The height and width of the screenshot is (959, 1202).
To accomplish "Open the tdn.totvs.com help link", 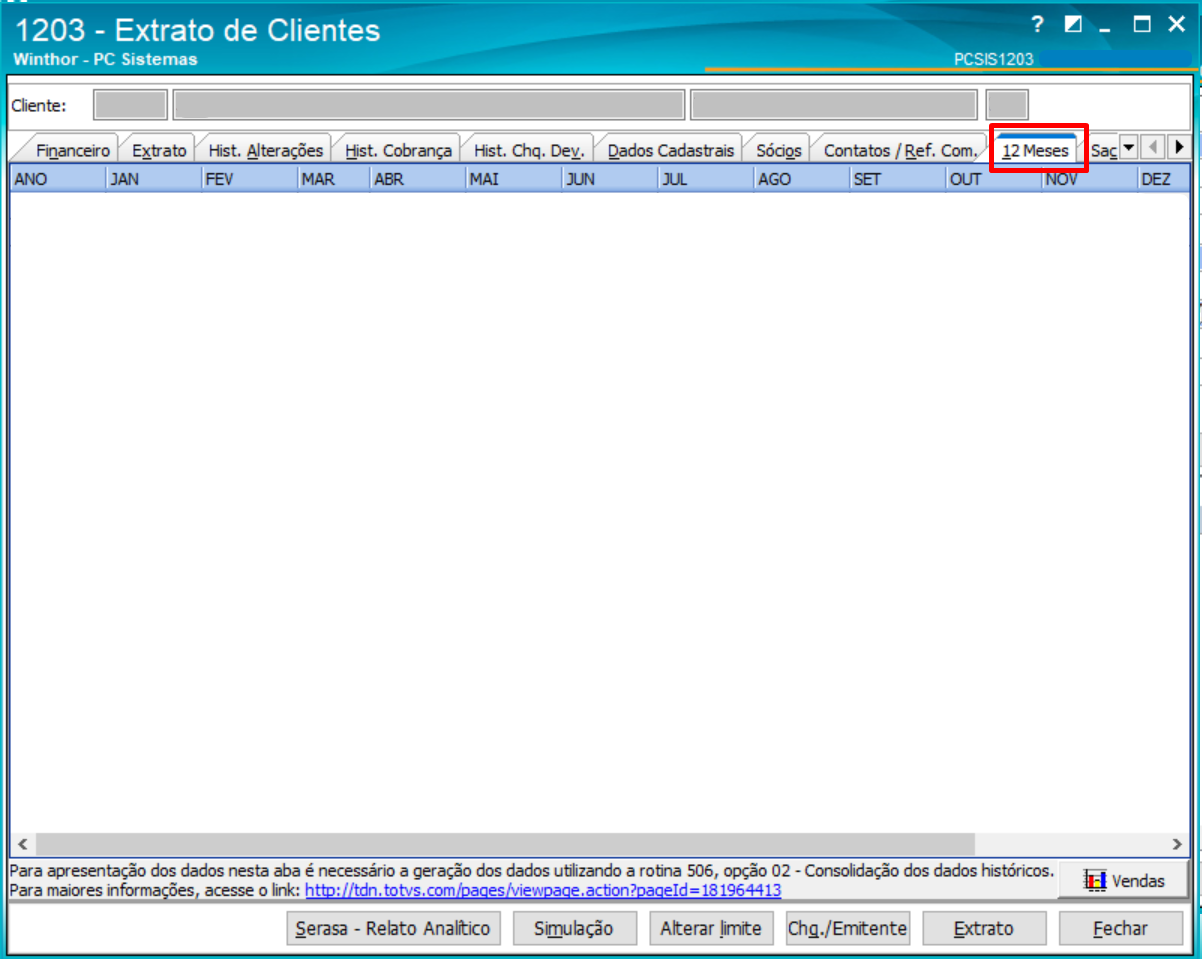I will click(543, 890).
